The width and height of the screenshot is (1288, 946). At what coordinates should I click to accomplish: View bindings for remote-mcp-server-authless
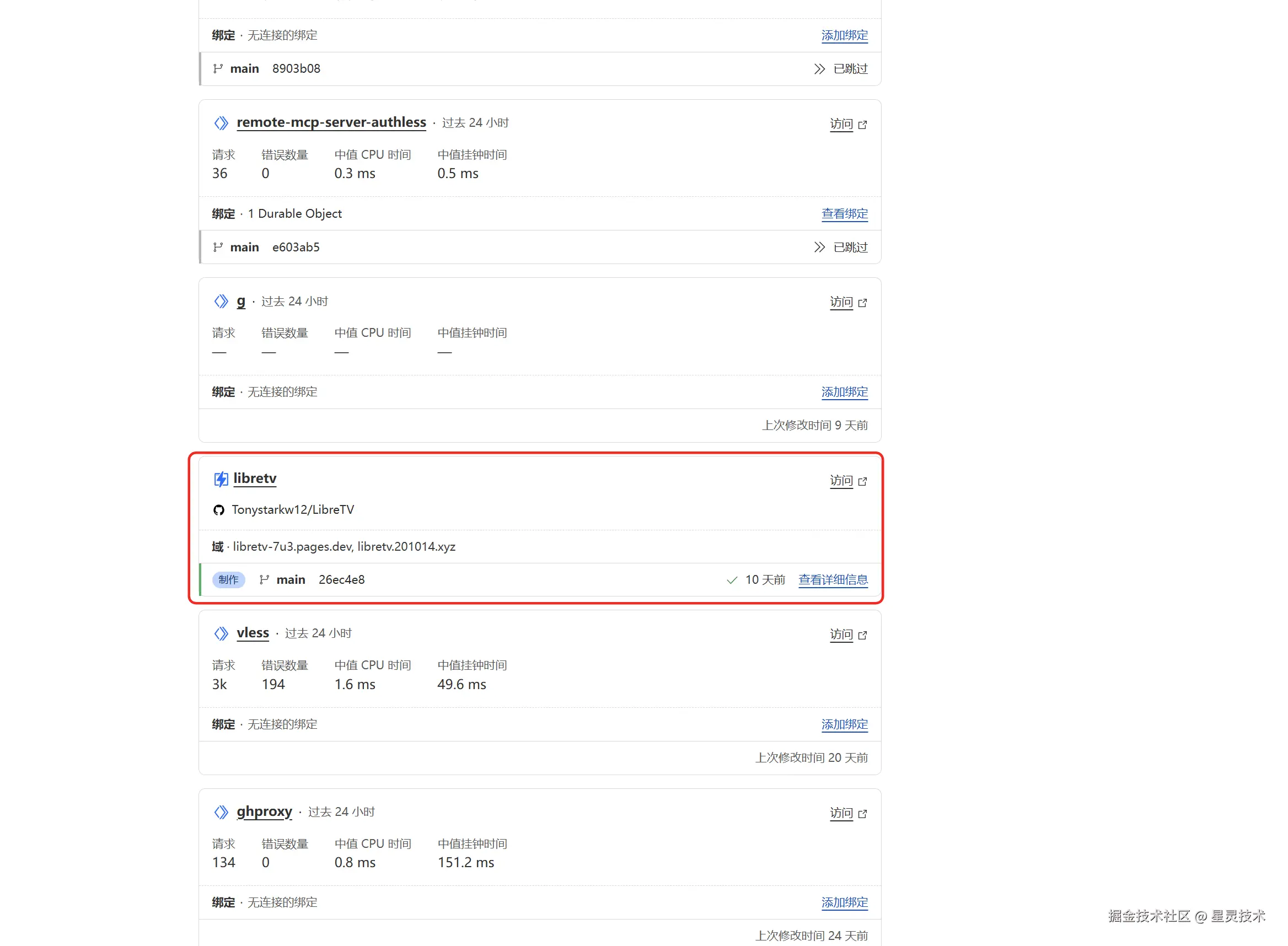pos(844,214)
